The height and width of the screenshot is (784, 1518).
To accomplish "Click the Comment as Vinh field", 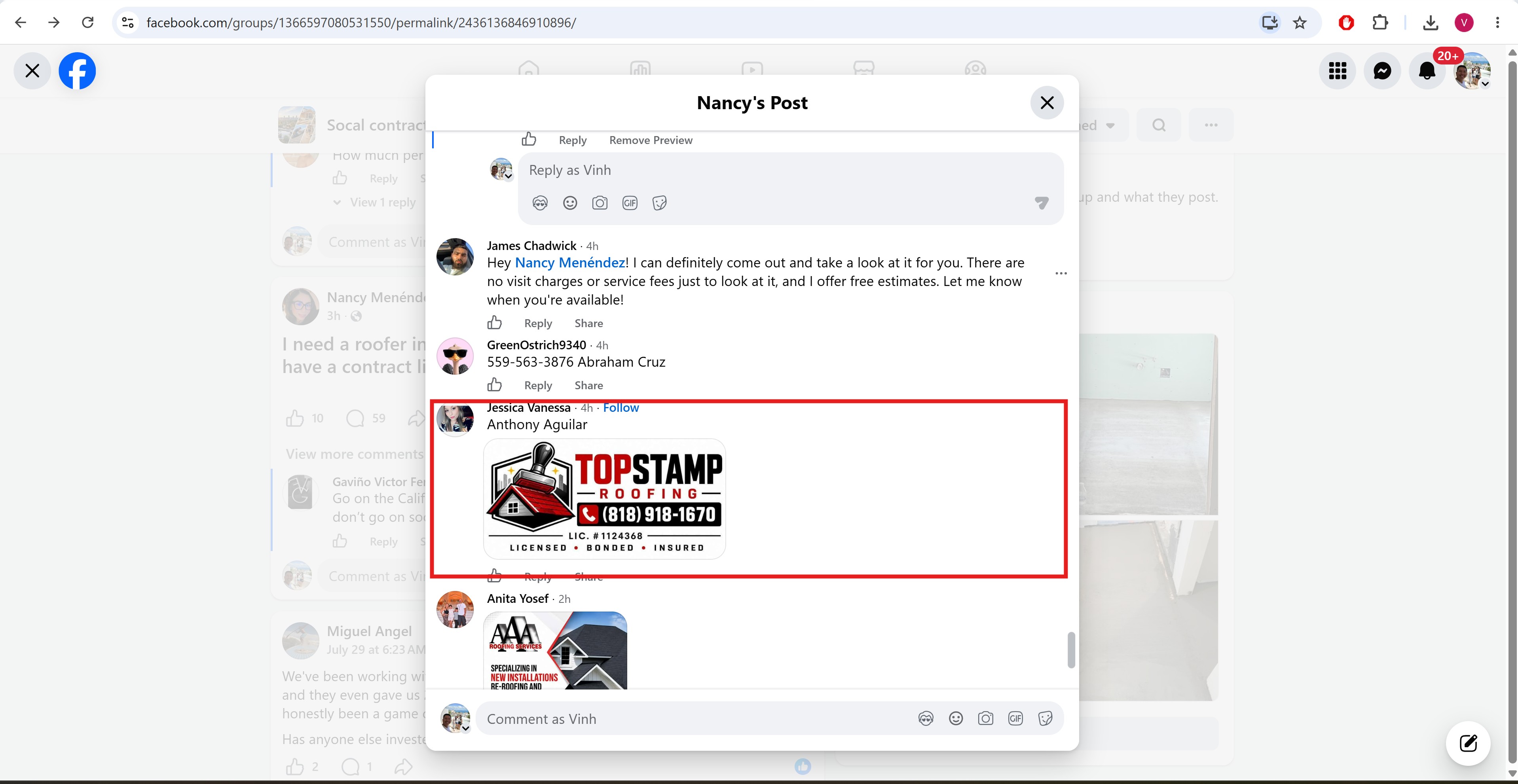I will 695,719.
